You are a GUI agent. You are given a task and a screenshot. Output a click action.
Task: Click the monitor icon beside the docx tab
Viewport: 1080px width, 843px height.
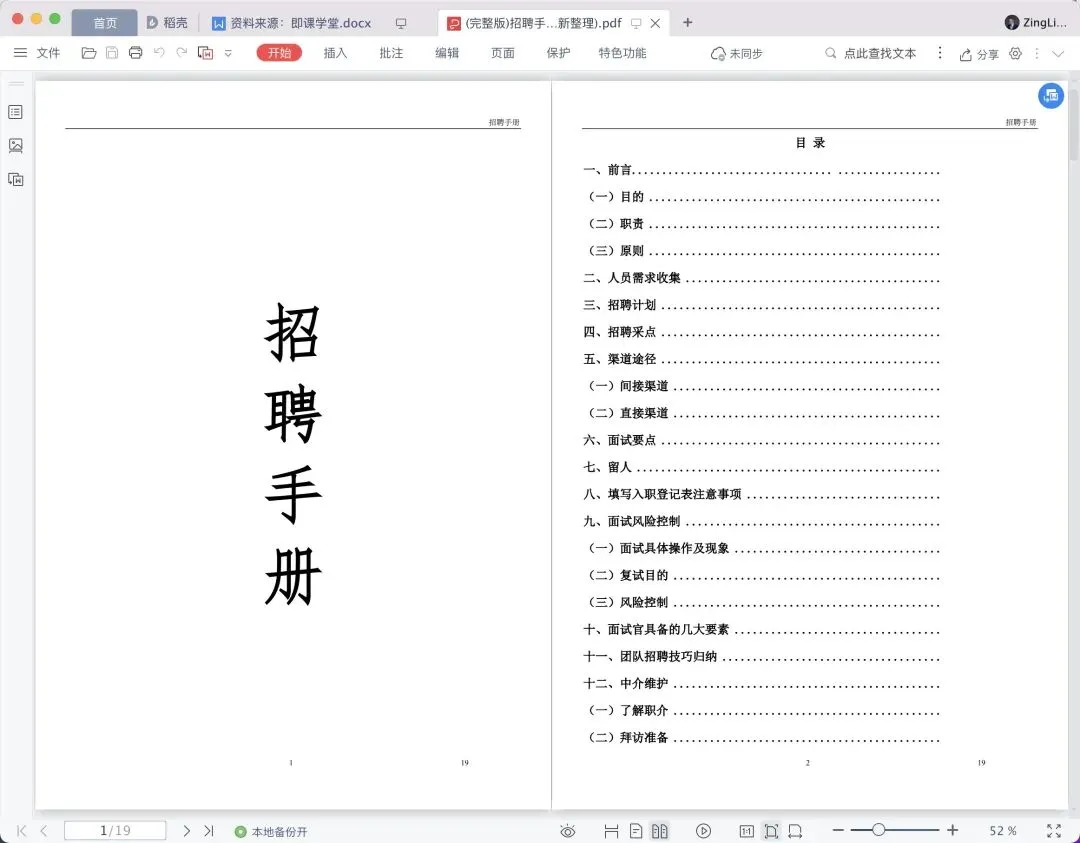coord(401,23)
